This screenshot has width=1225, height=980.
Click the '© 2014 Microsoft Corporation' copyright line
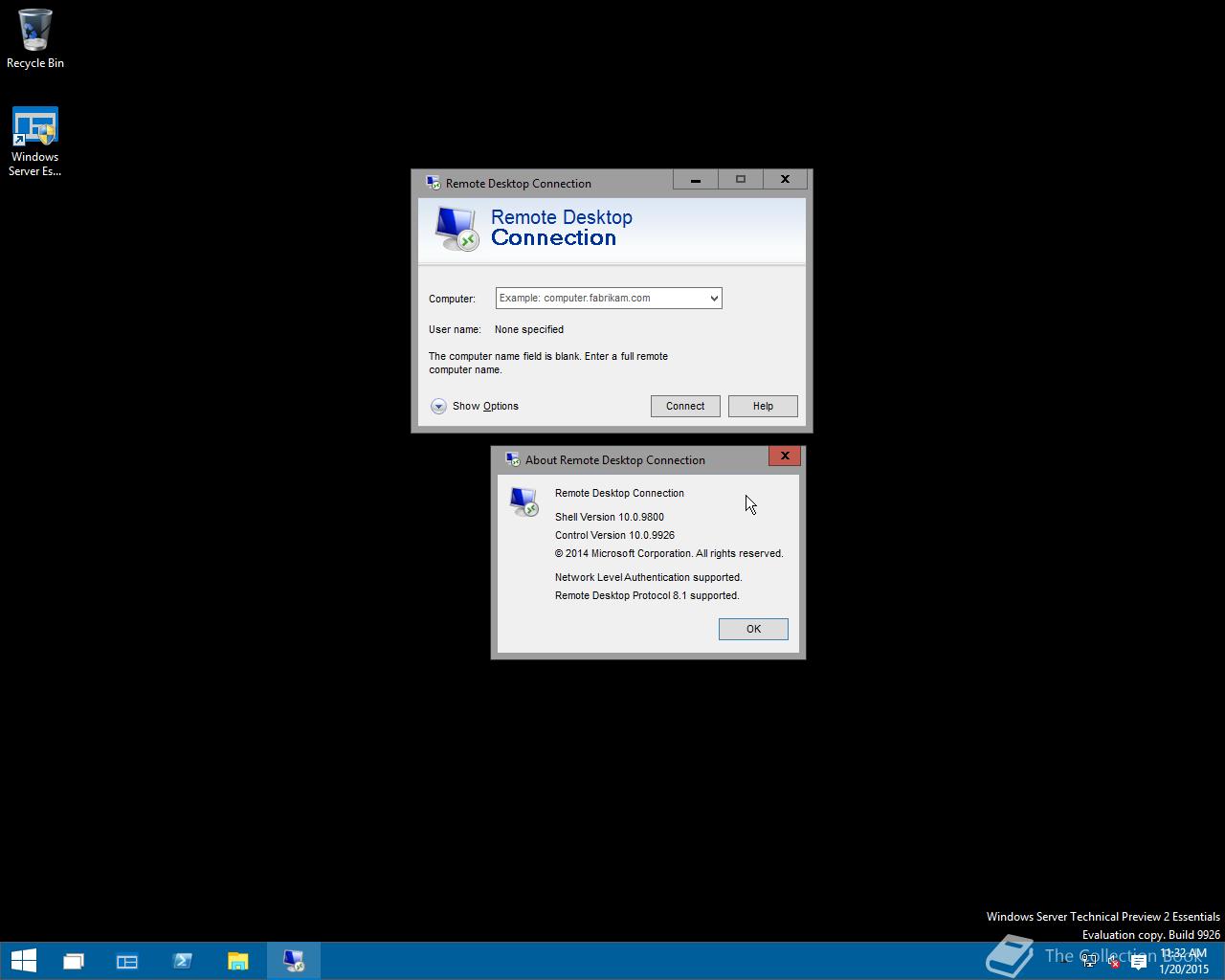click(669, 553)
